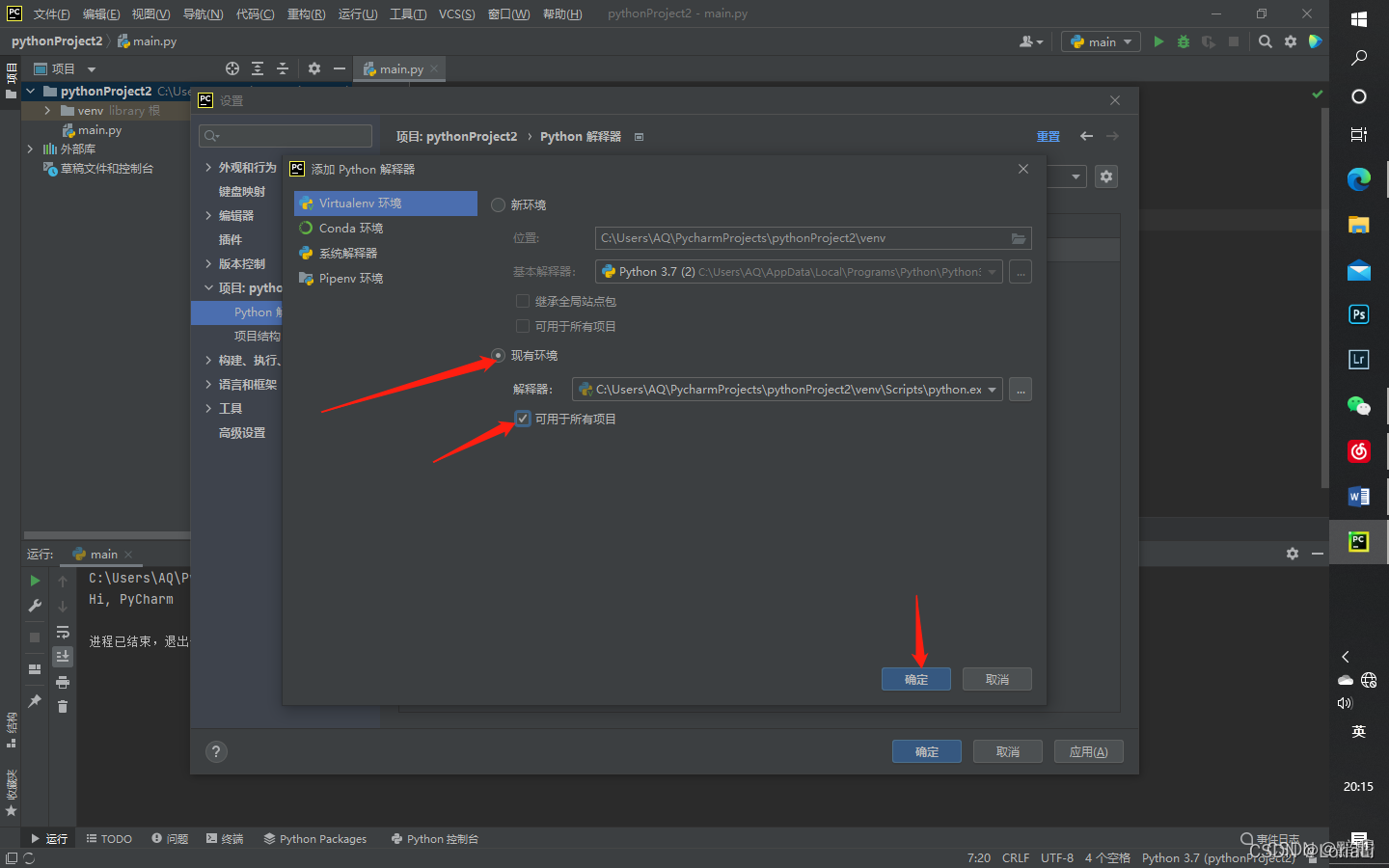Open Photoshop from Windows taskbar
1389x868 pixels.
(x=1359, y=314)
